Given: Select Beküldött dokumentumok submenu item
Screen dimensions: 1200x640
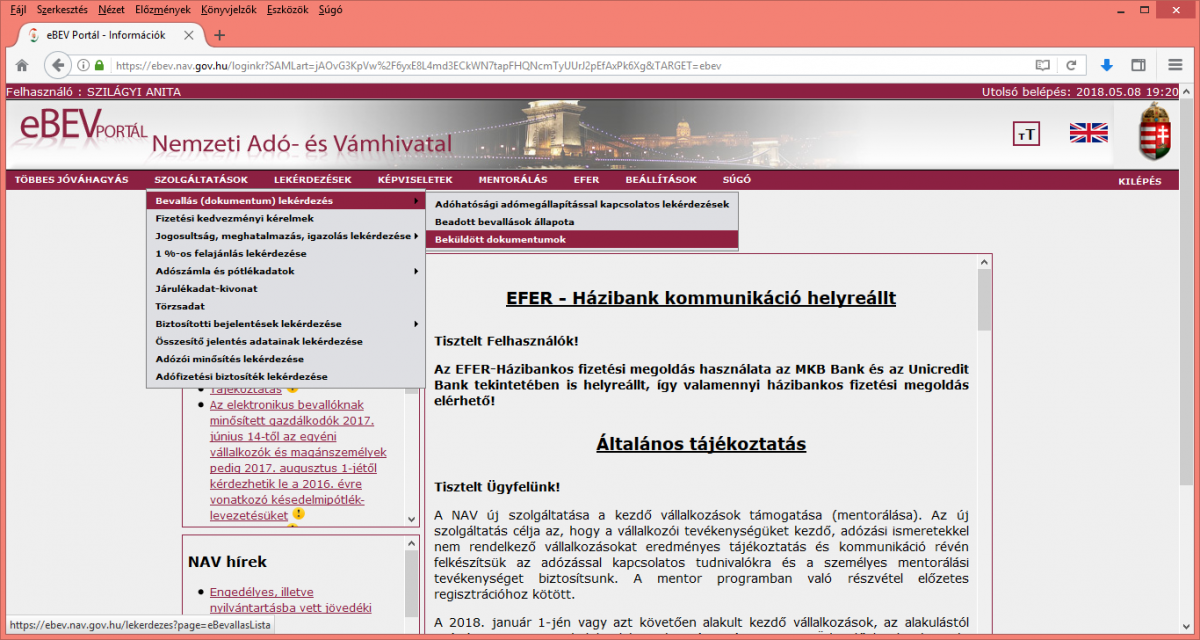Looking at the screenshot, I should point(582,240).
